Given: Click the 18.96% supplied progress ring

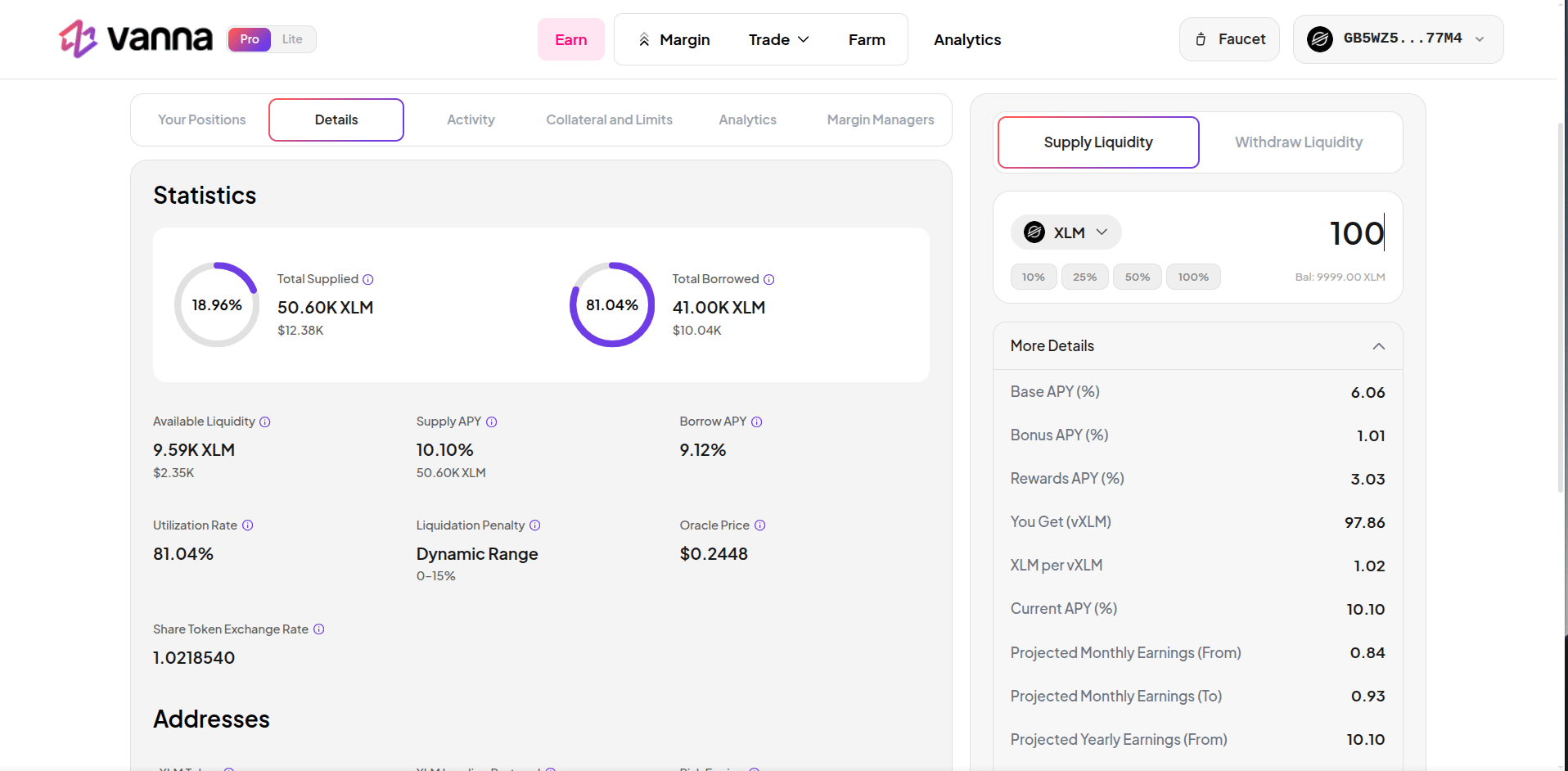Looking at the screenshot, I should (x=217, y=304).
